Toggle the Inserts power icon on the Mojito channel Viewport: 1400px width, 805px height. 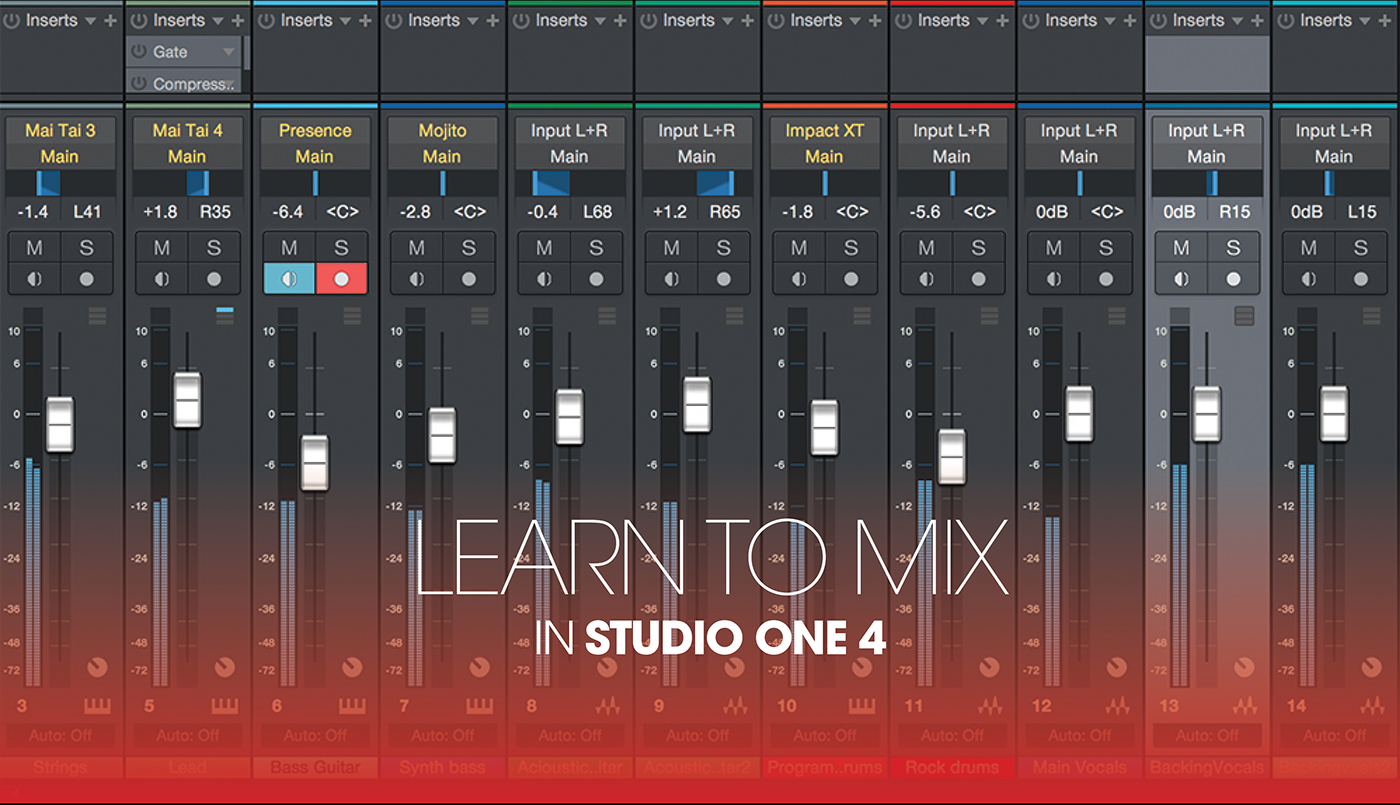point(394,20)
